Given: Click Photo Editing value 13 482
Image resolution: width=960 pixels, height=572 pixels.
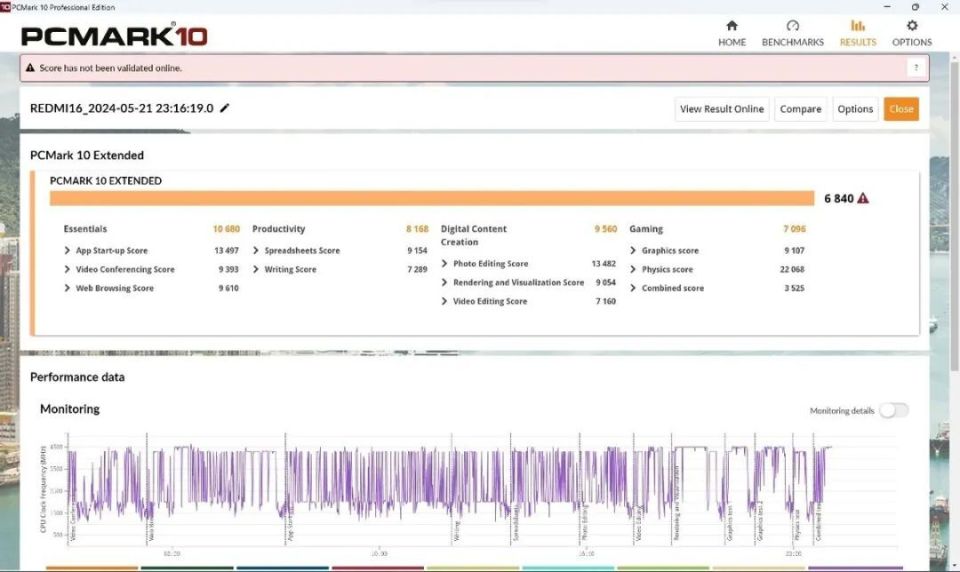Looking at the screenshot, I should click(x=604, y=263).
